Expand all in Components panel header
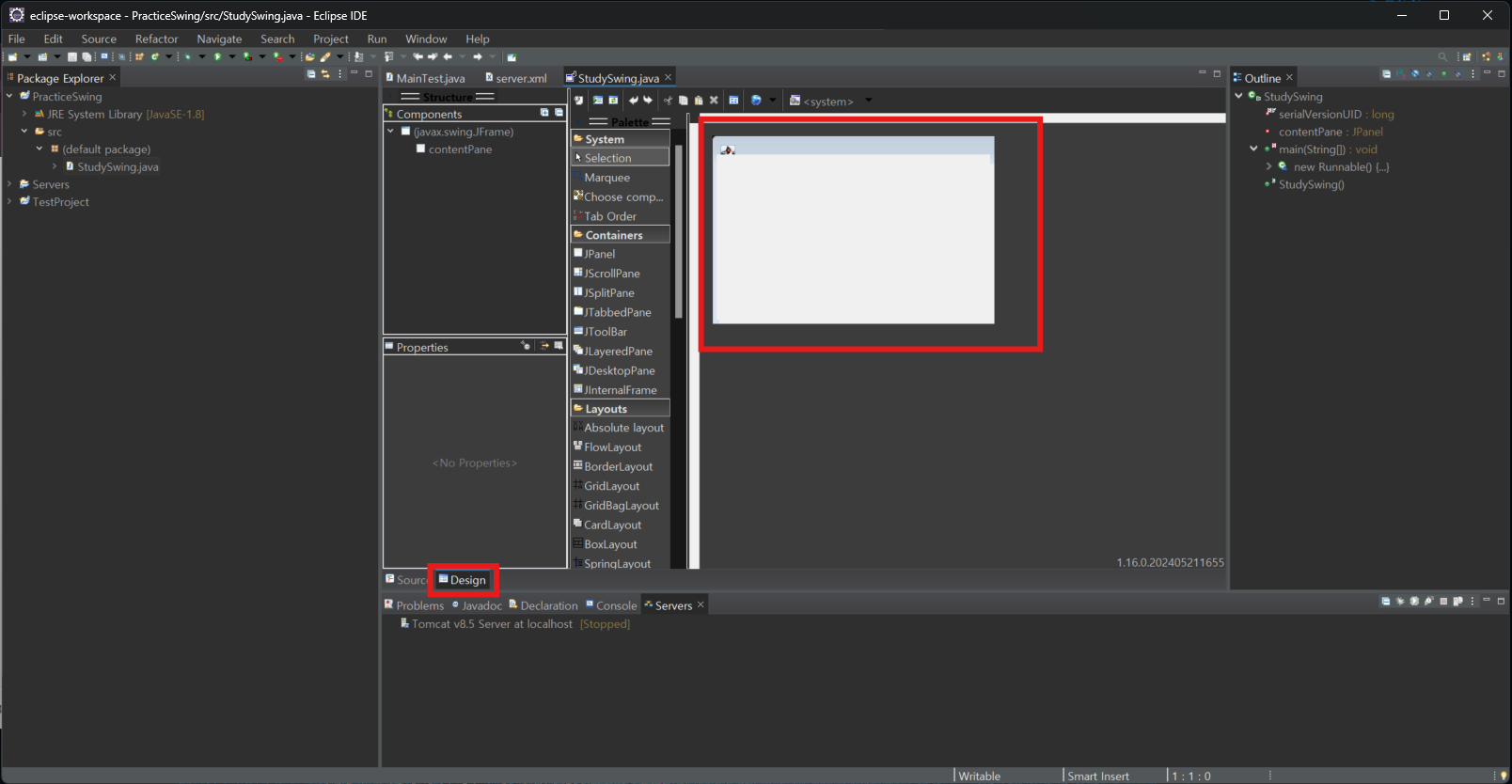1512x784 pixels. [x=544, y=113]
